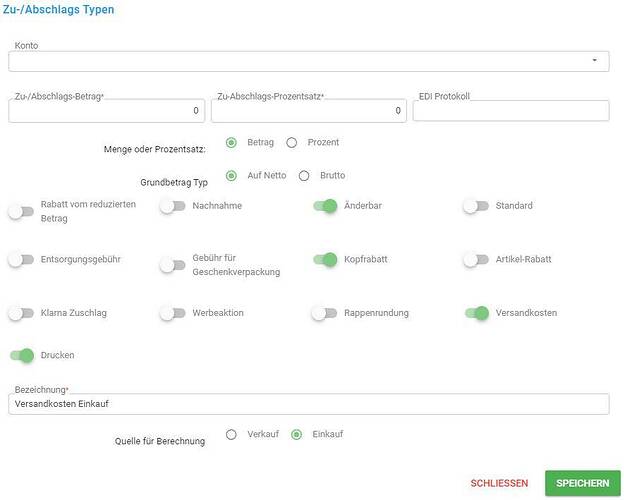Viewport: 624px width, 500px height.
Task: Click the Zu-/Abschlags-Betrag input field
Action: tap(107, 111)
